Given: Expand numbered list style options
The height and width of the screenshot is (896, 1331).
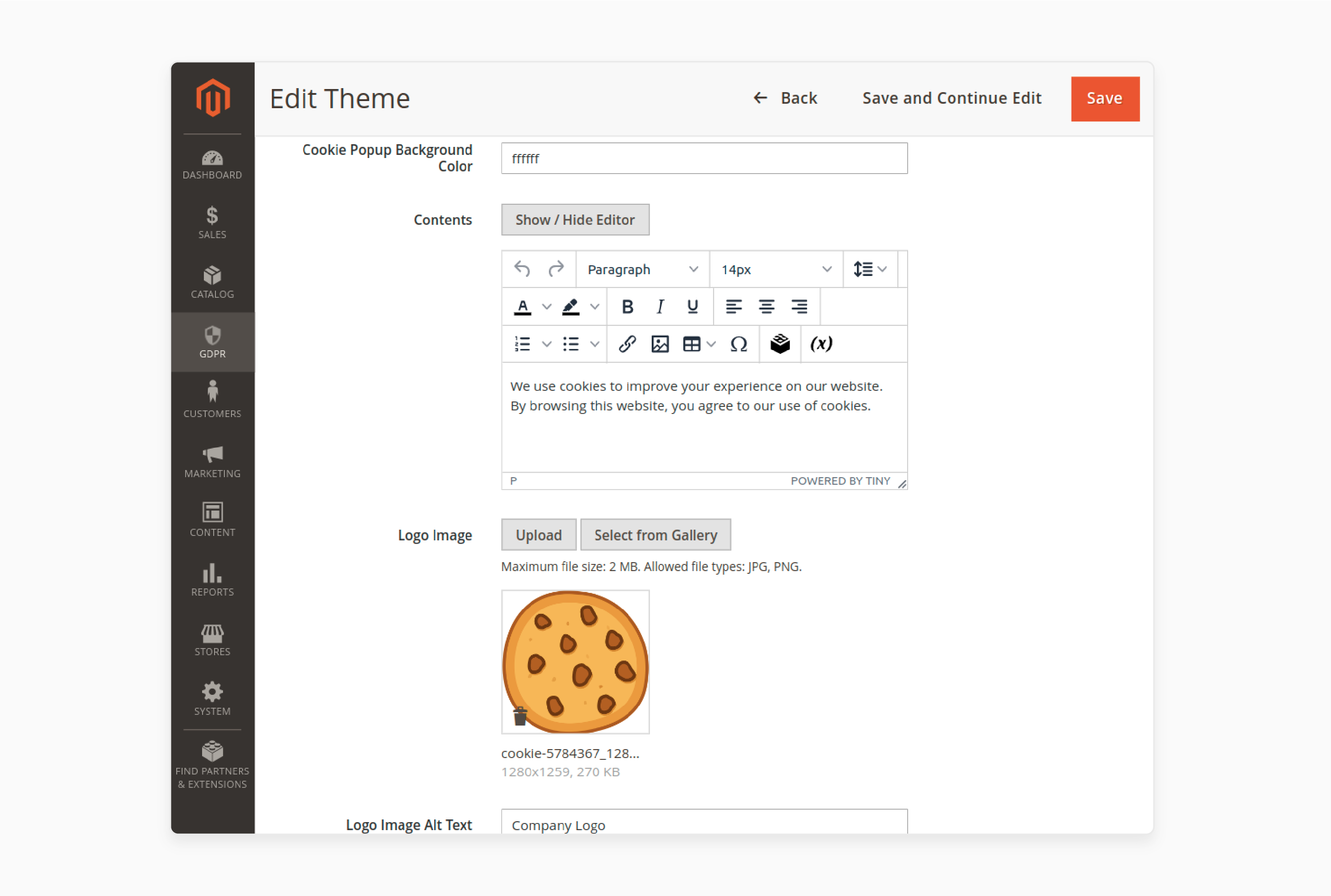Looking at the screenshot, I should point(546,344).
